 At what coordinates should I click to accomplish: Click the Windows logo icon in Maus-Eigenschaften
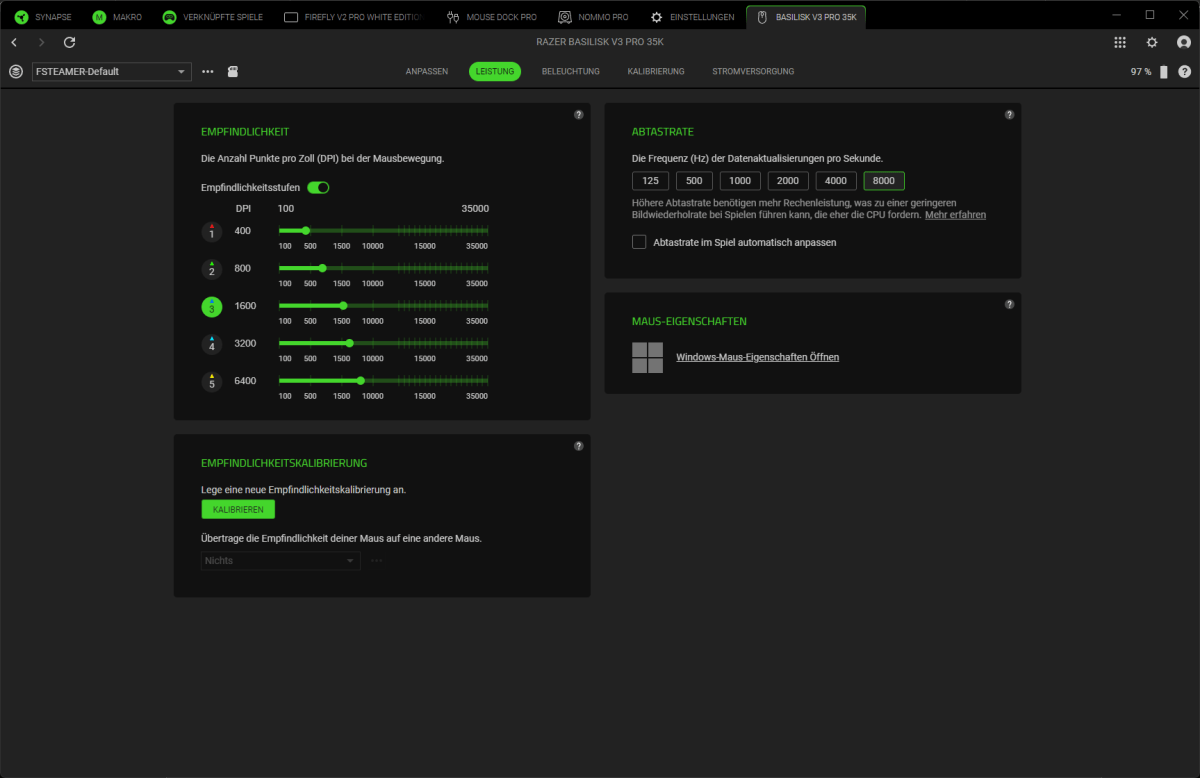[x=647, y=357]
